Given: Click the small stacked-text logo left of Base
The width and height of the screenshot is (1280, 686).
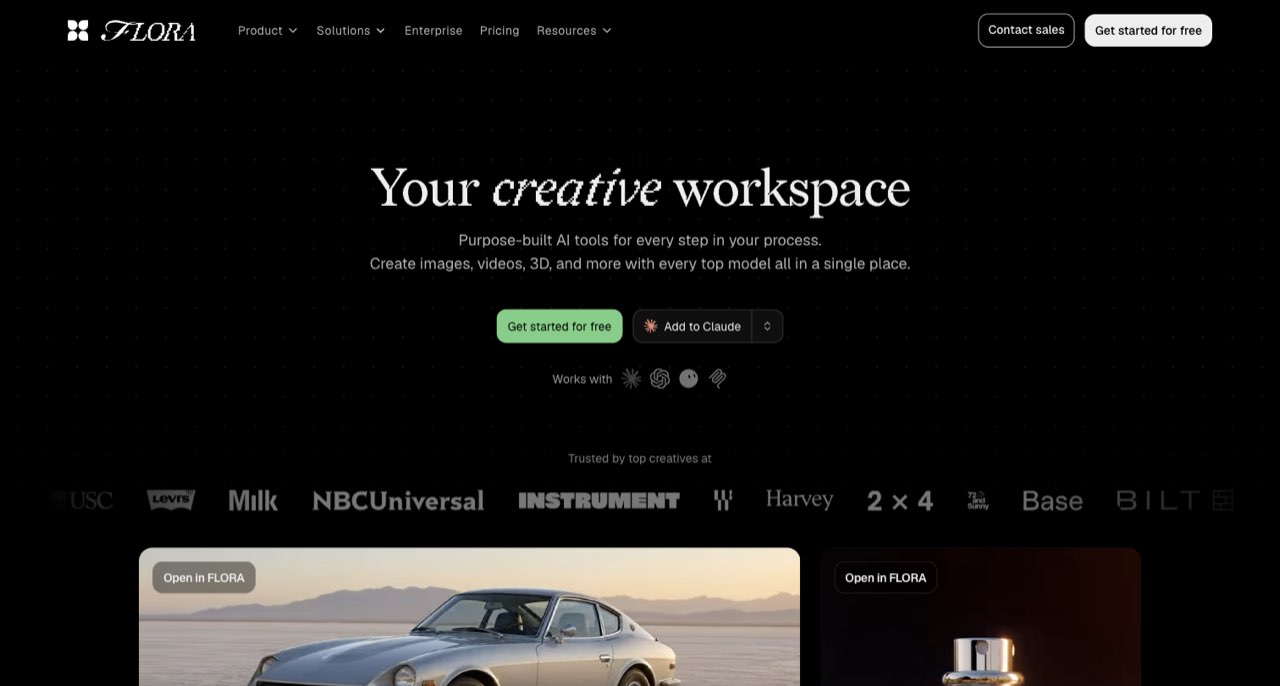Looking at the screenshot, I should (977, 500).
